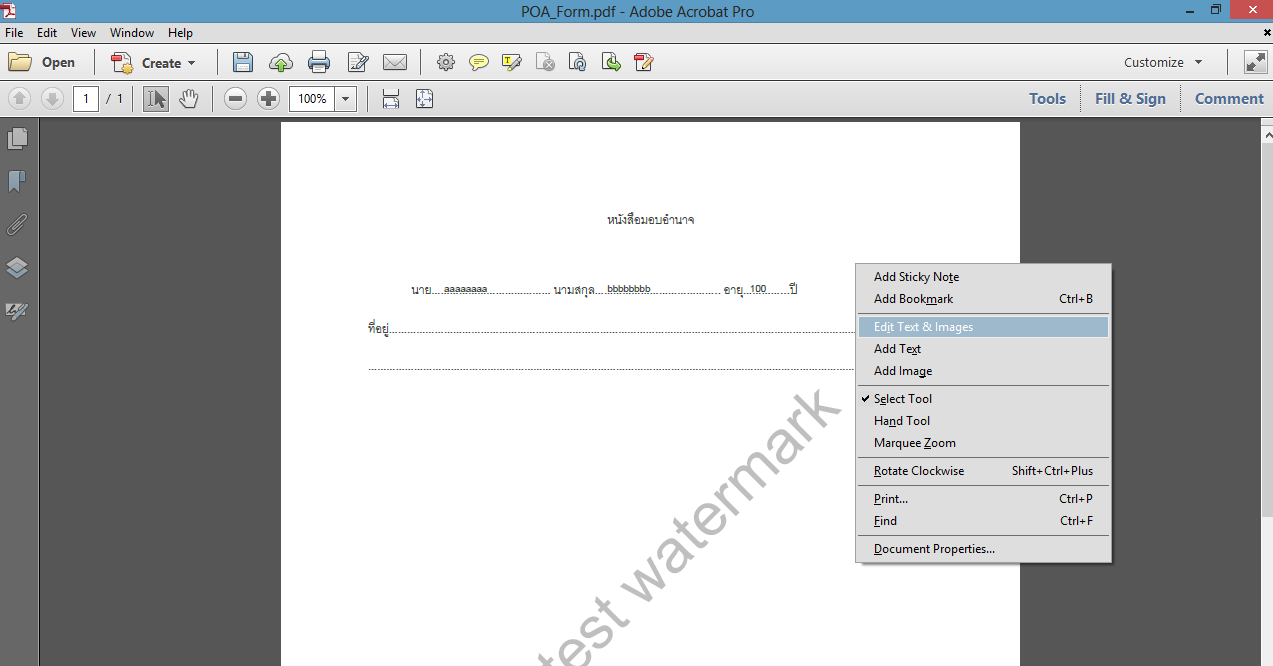Click the edit text page icon with pencil
The width and height of the screenshot is (1273, 666).
(x=644, y=62)
